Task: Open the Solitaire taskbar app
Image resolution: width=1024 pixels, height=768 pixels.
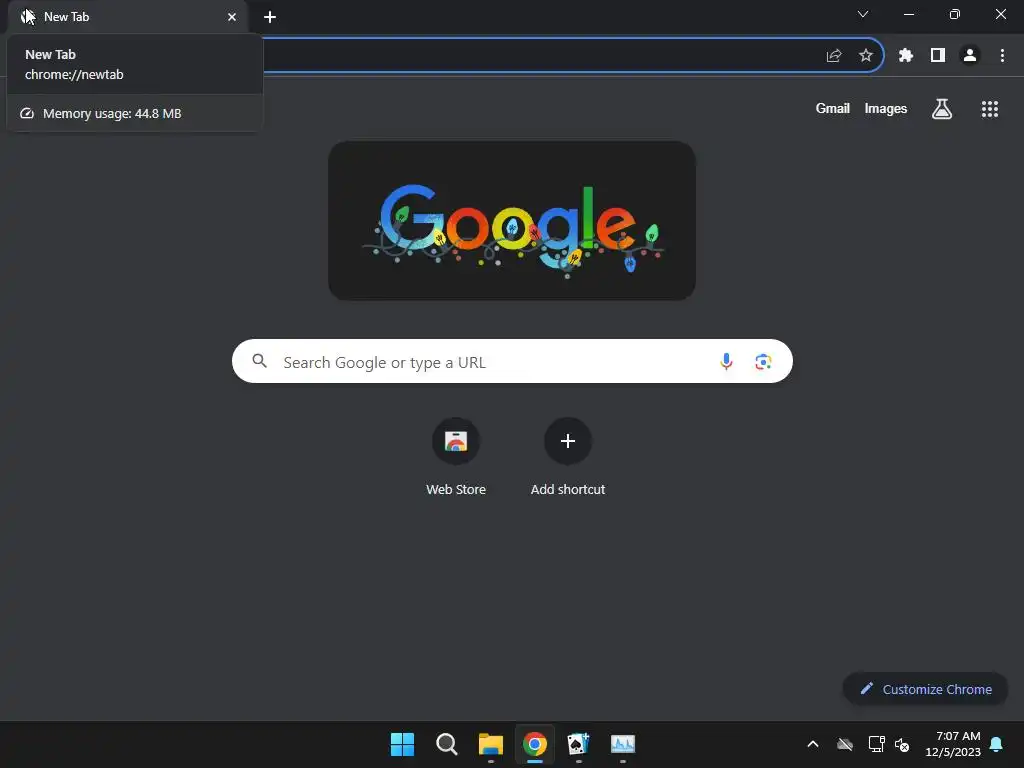Action: point(579,744)
